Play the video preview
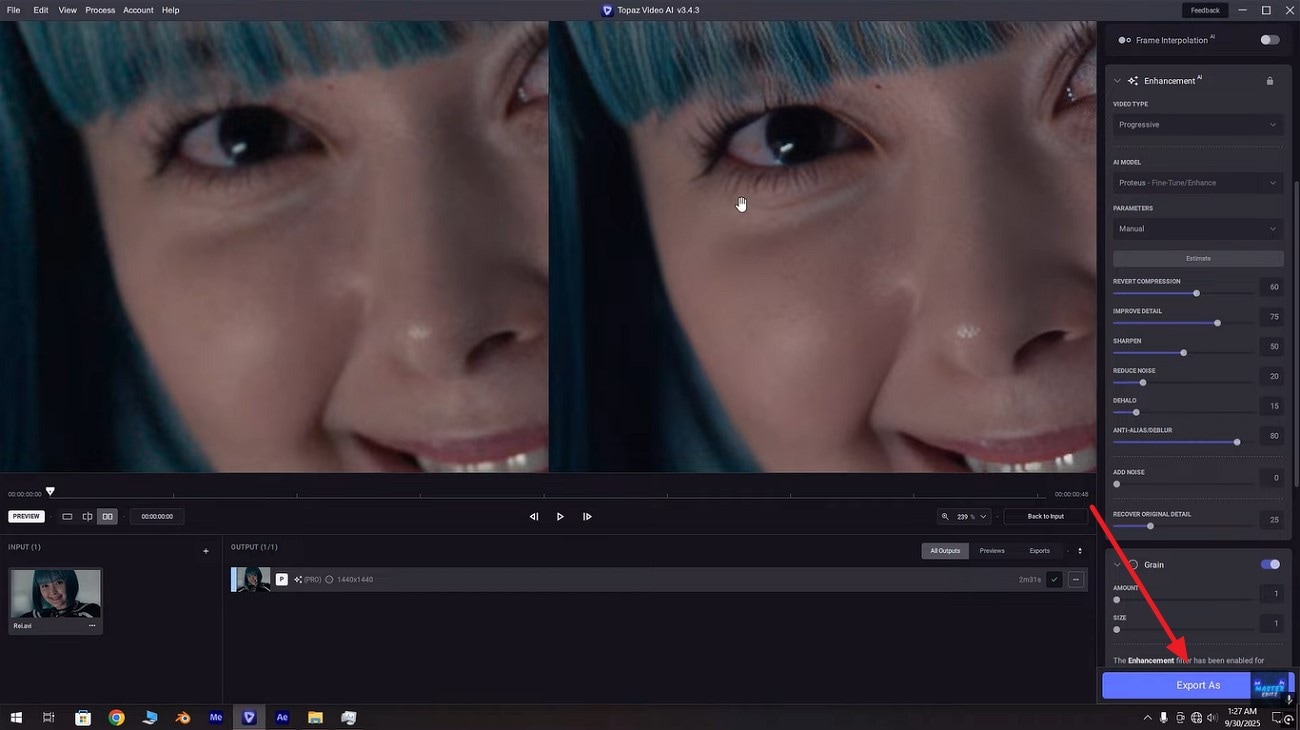This screenshot has height=730, width=1300. tap(560, 517)
